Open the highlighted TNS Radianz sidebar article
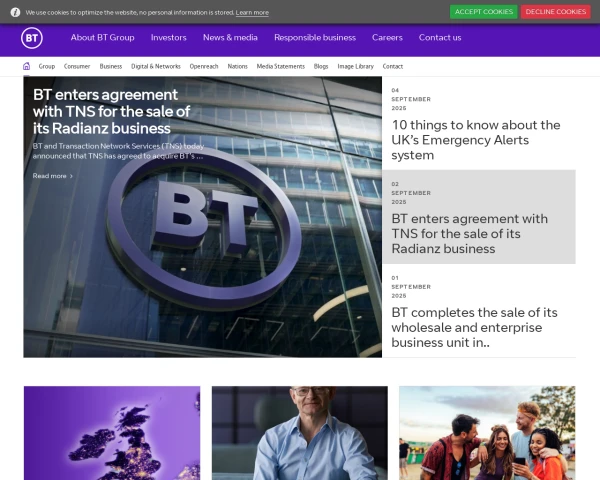 479,217
